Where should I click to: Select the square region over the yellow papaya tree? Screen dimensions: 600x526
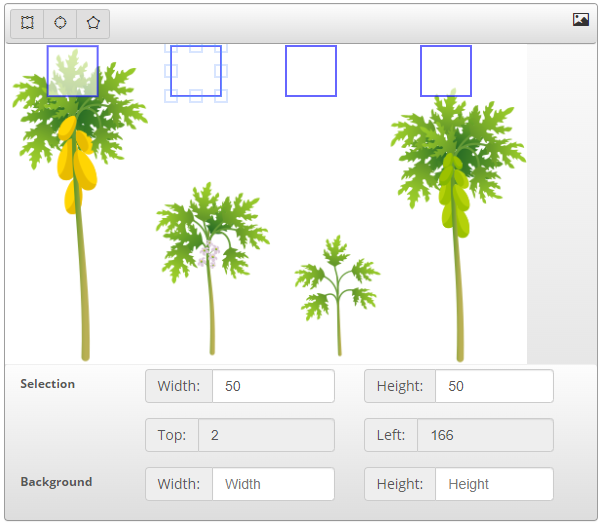click(72, 71)
